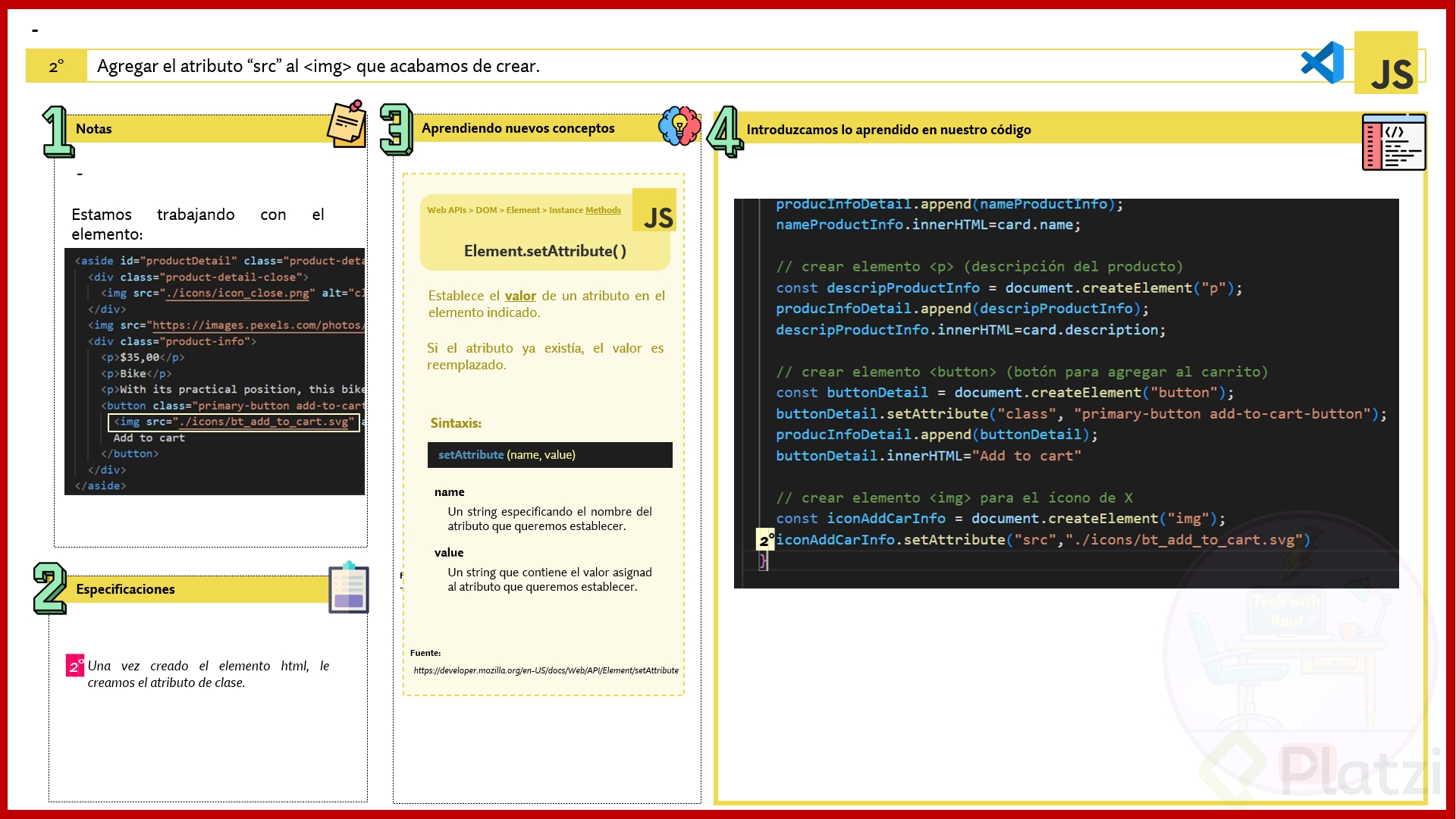Click the underlined 'valor' link
Viewport: 1456px width, 819px height.
click(520, 296)
